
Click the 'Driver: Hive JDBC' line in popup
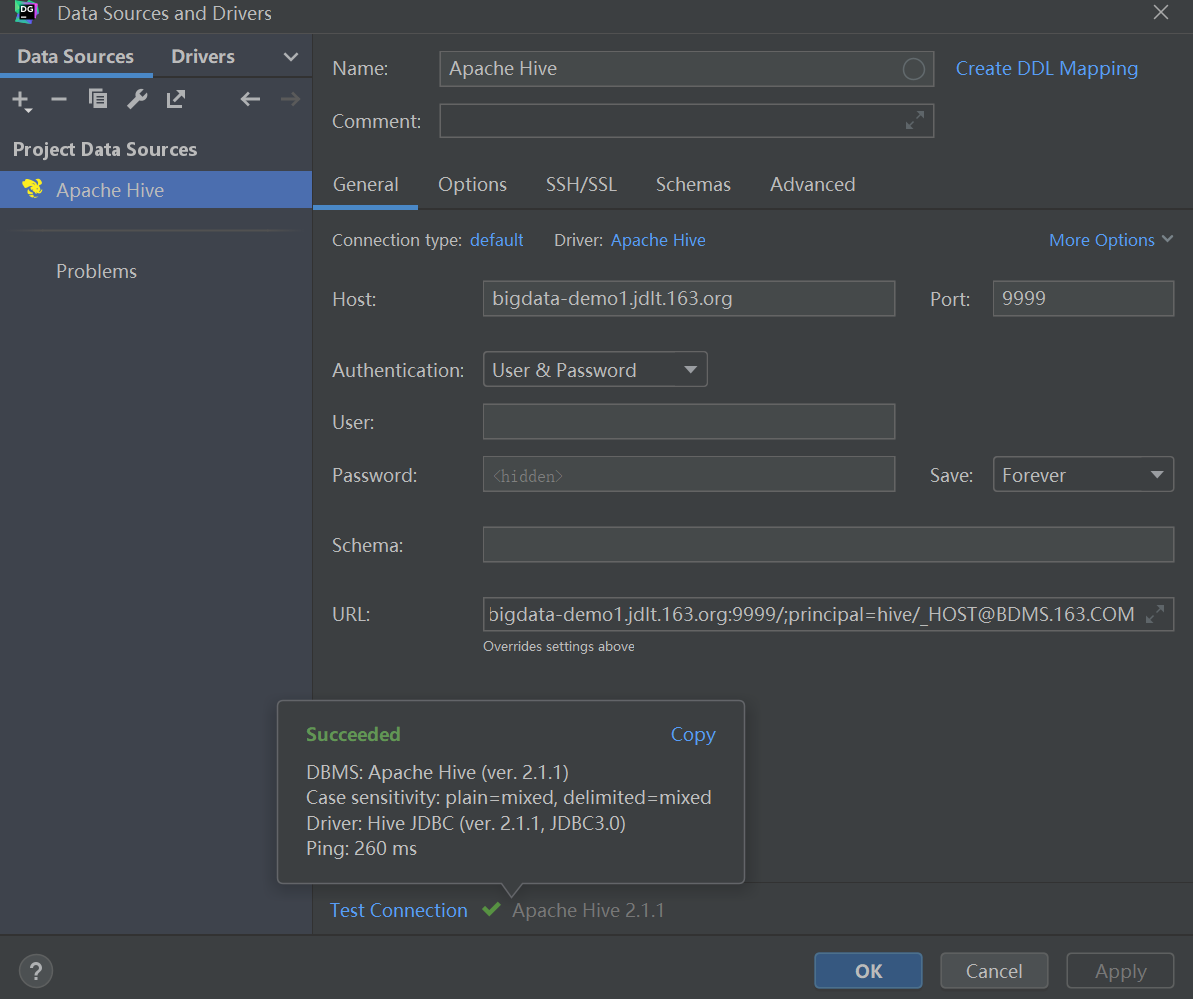pos(466,823)
